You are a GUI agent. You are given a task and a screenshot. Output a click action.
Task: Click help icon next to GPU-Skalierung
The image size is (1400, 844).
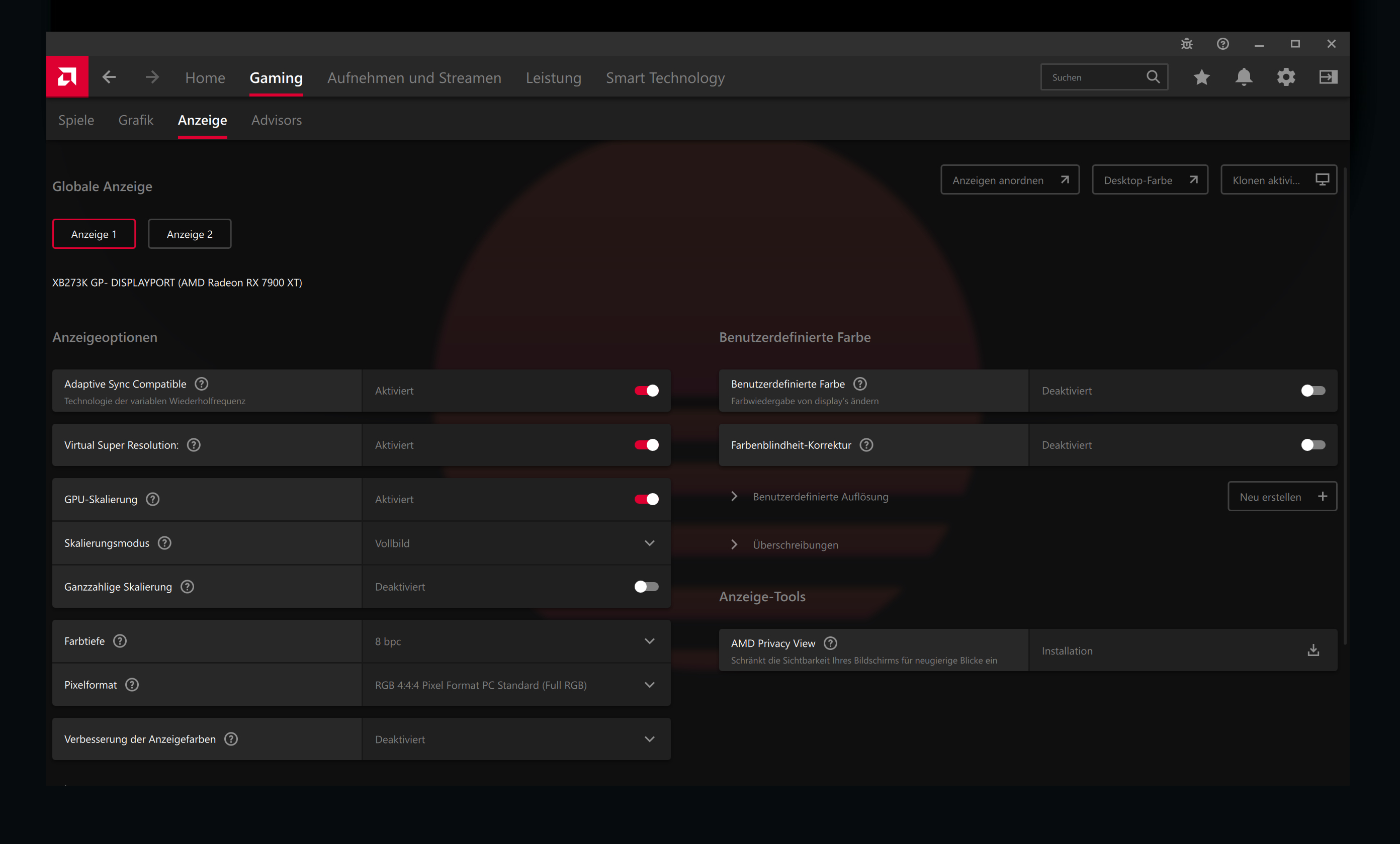(x=152, y=499)
